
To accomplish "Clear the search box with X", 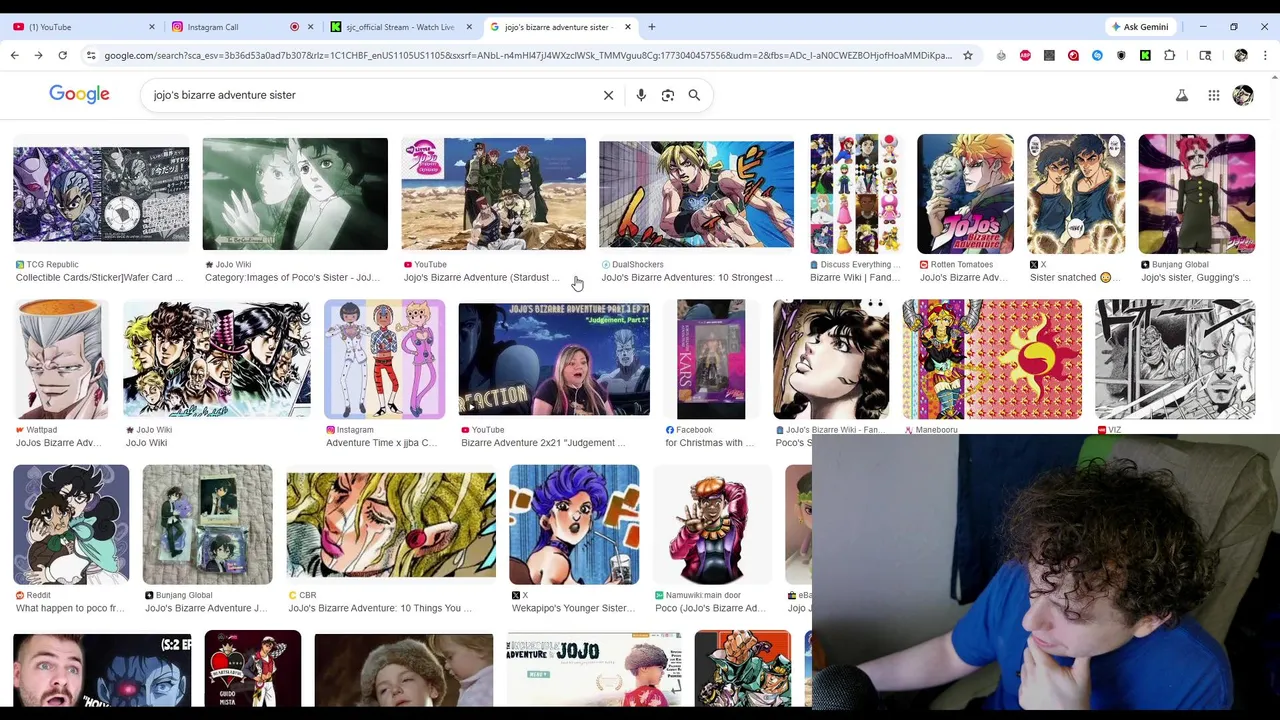I will click(608, 95).
